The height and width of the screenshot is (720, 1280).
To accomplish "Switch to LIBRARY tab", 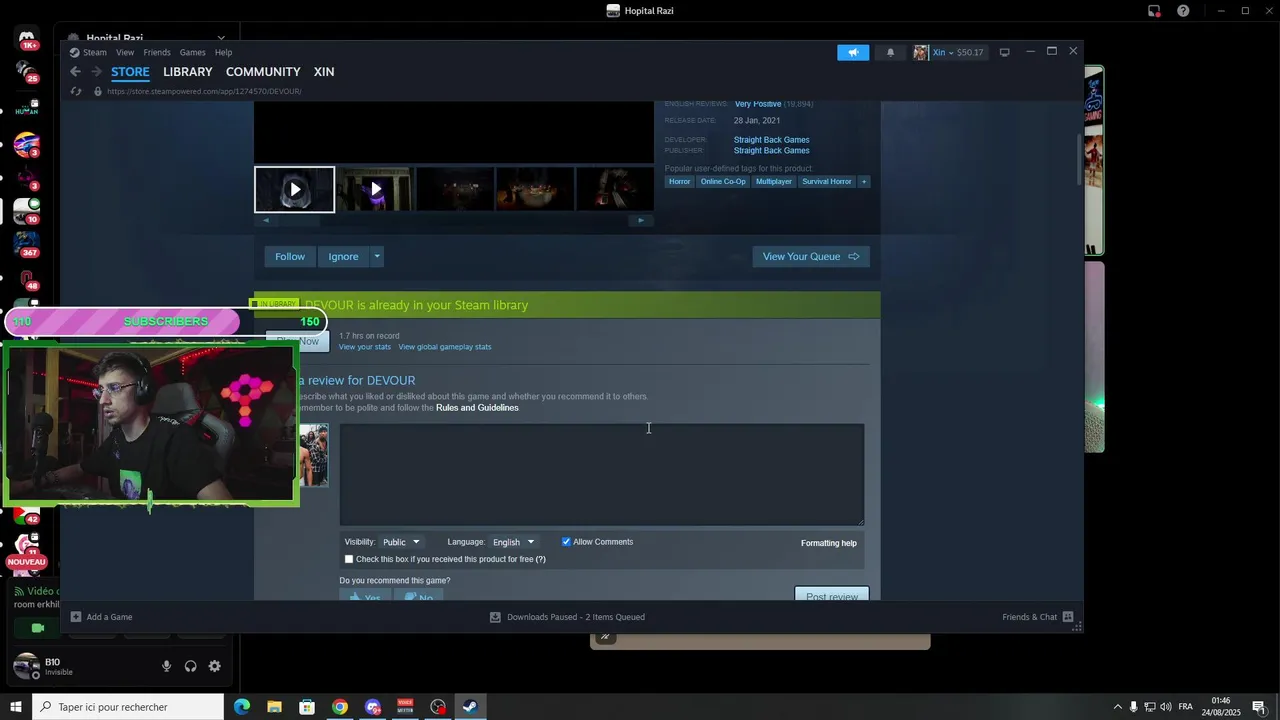I will point(188,72).
